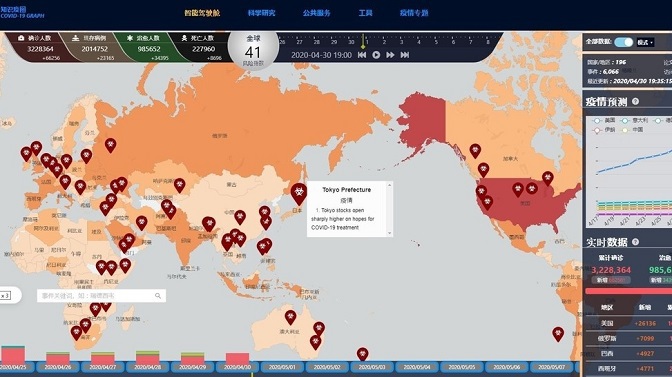Toggle 中国 series in forecast legend
This screenshot has height=377, width=672.
[x=631, y=129]
